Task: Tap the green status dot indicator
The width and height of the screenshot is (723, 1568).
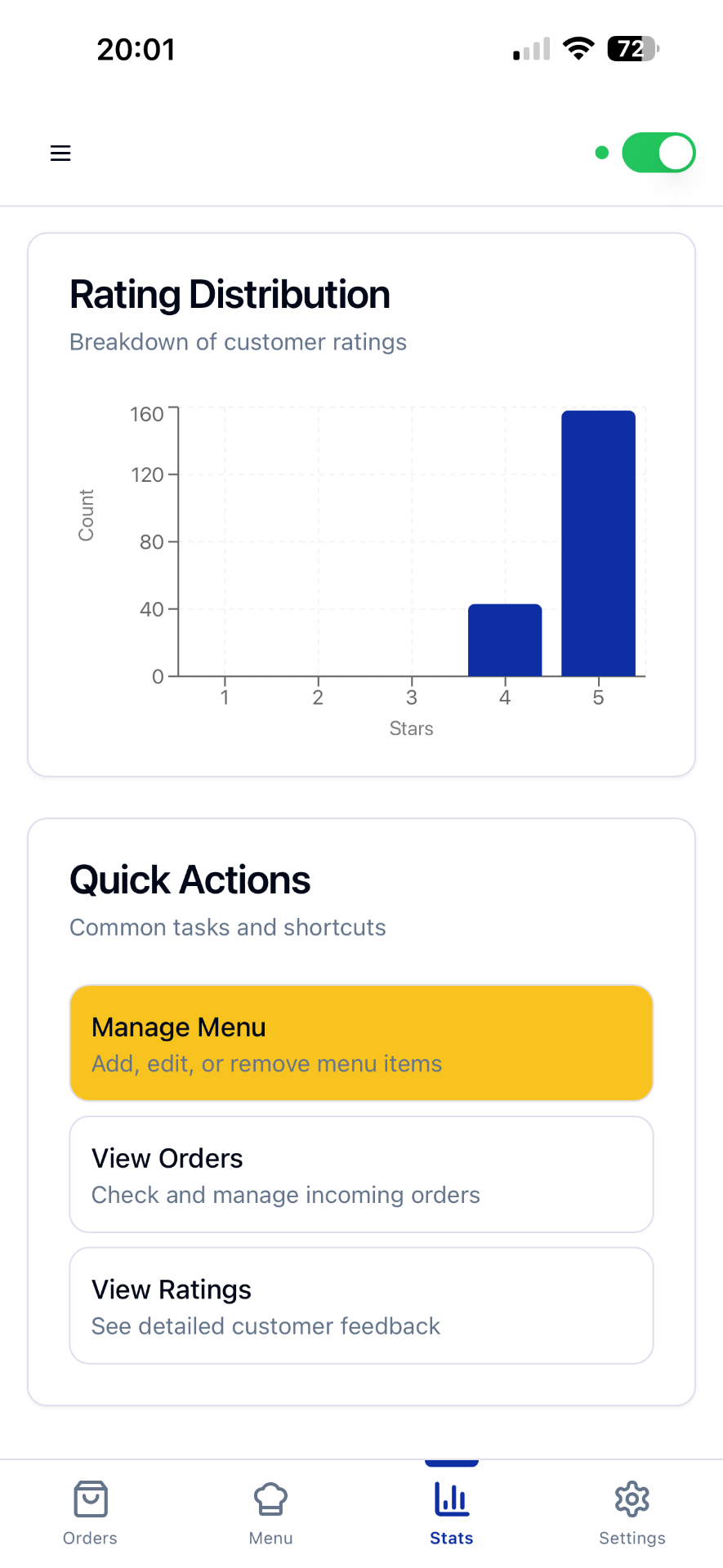Action: 601,152
